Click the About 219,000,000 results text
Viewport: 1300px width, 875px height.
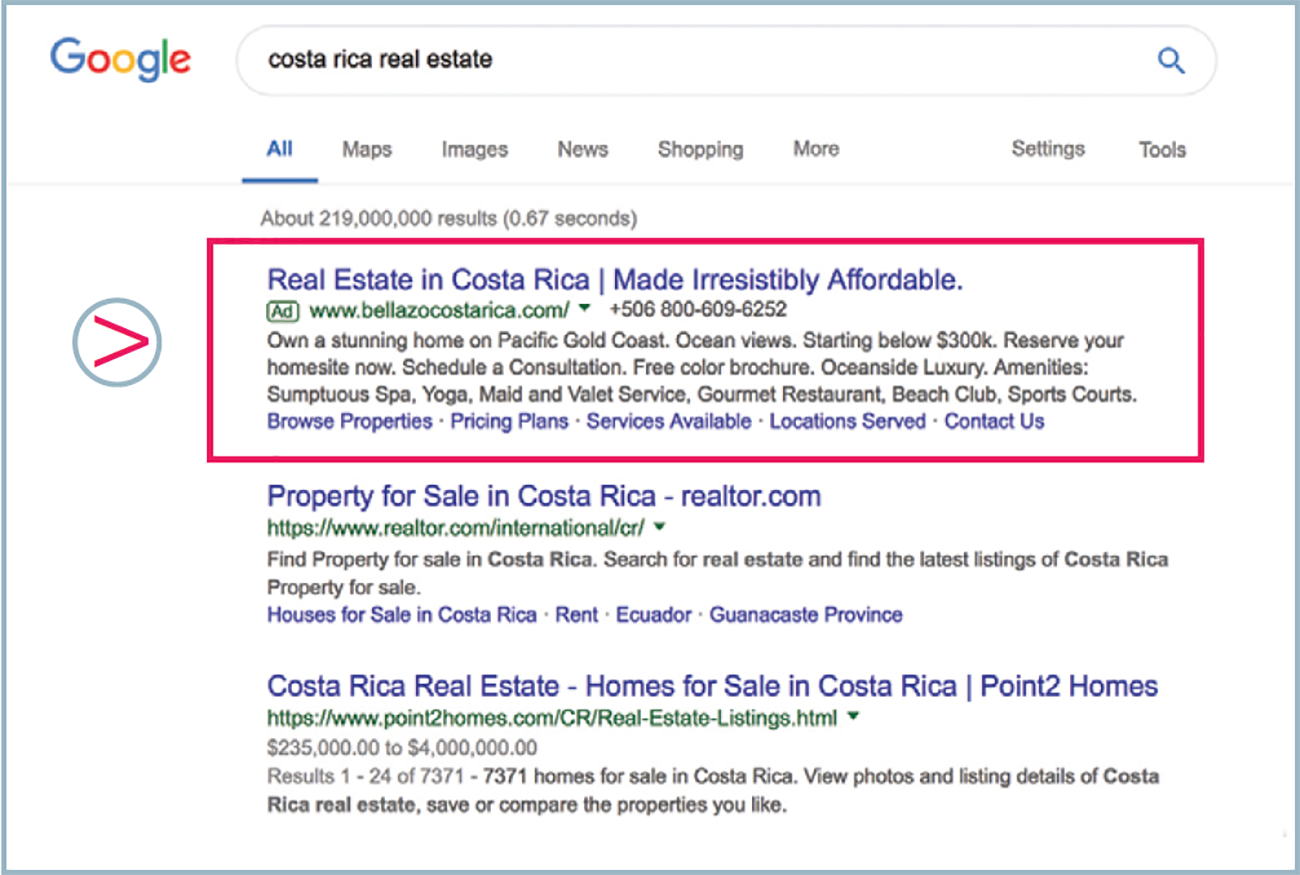tap(448, 218)
